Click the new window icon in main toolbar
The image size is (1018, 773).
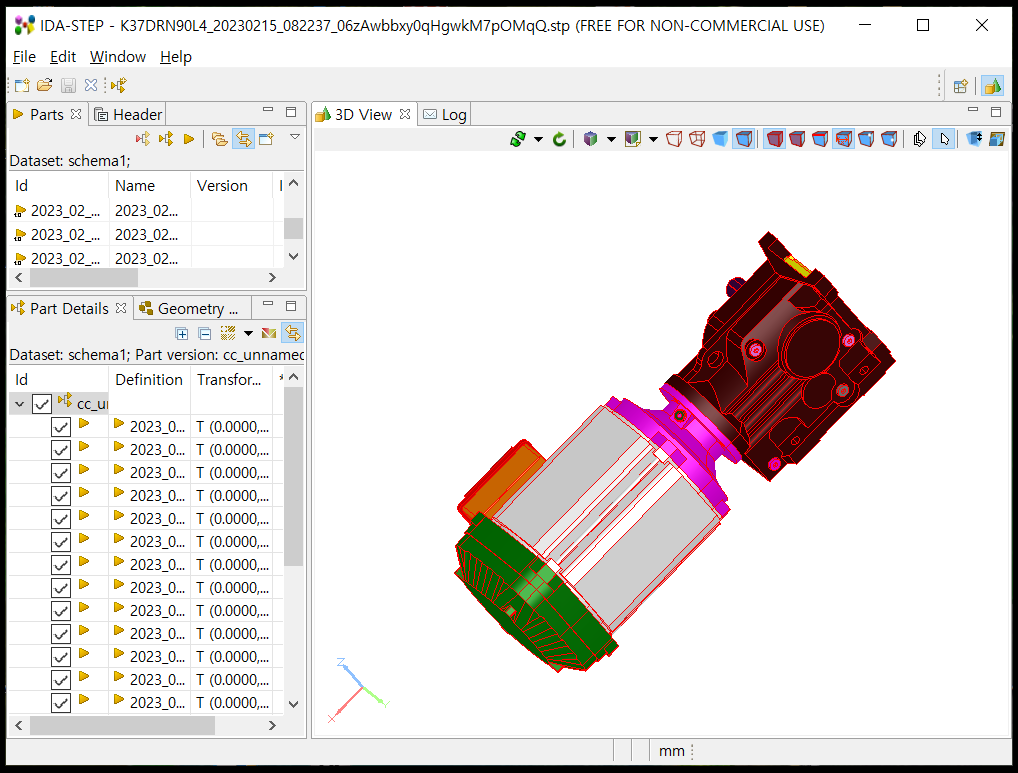22,85
